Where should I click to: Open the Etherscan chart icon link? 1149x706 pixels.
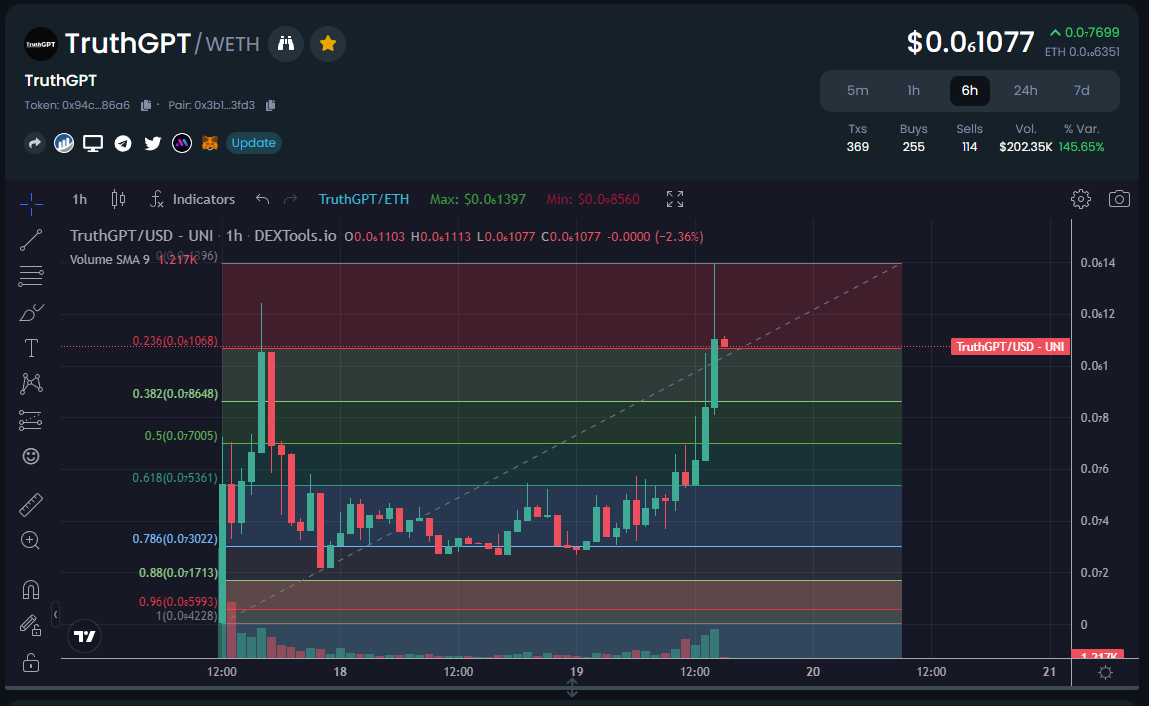(x=64, y=143)
